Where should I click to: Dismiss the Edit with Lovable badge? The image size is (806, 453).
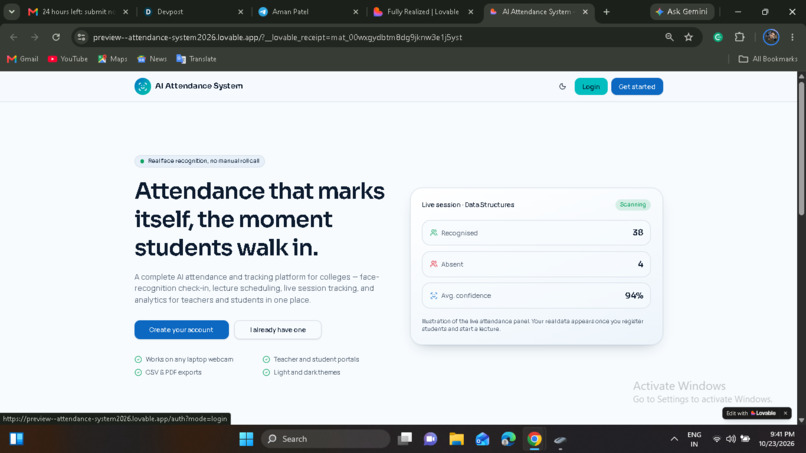click(785, 413)
